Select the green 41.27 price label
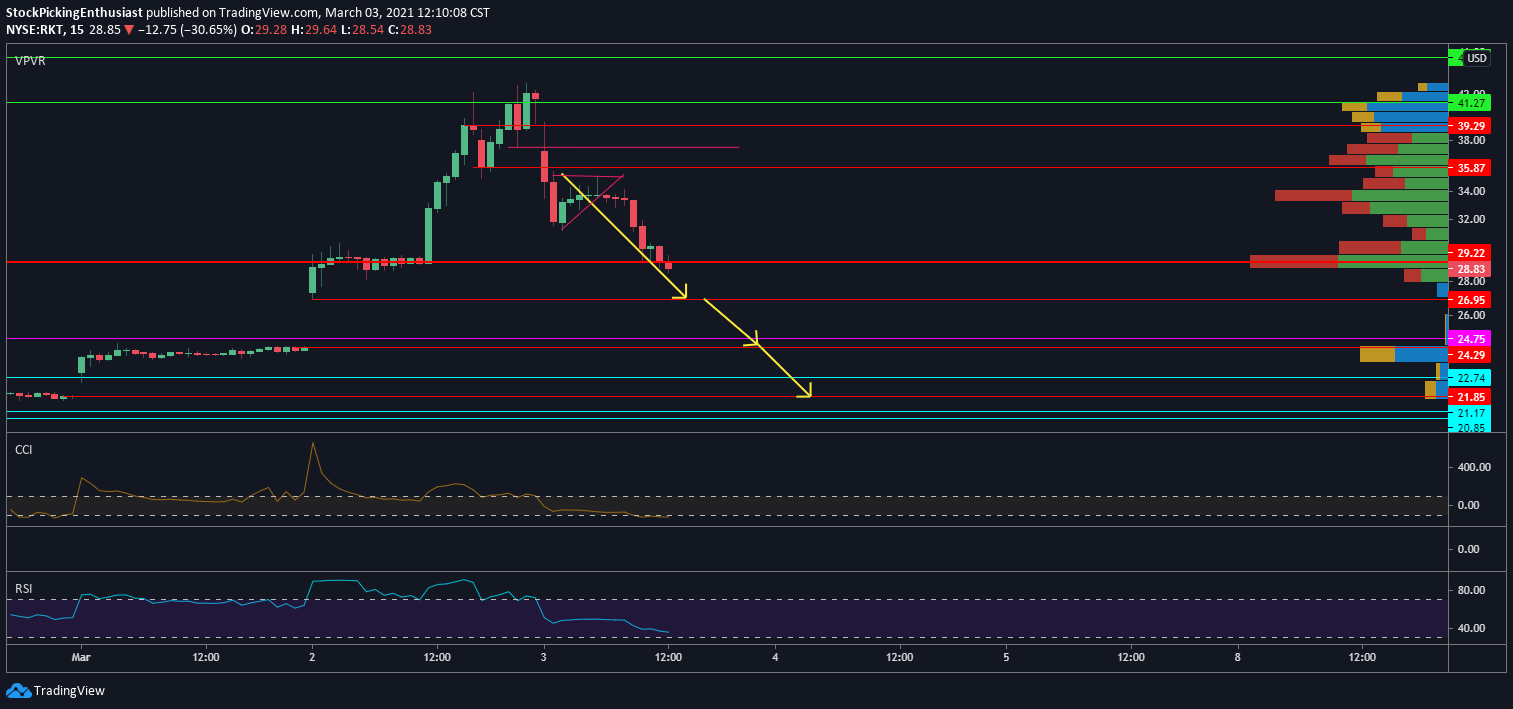This screenshot has width=1513, height=709. (1469, 102)
